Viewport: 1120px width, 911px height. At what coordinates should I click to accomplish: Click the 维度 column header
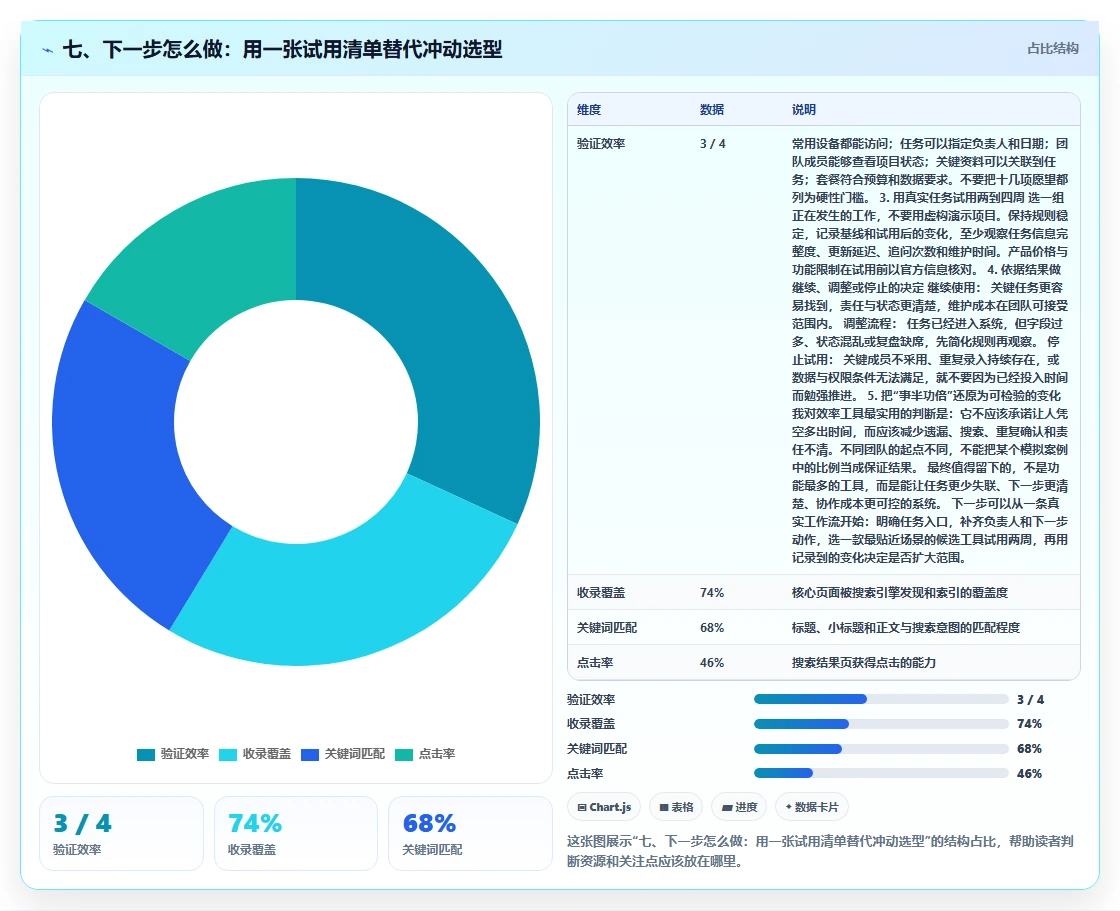click(589, 110)
